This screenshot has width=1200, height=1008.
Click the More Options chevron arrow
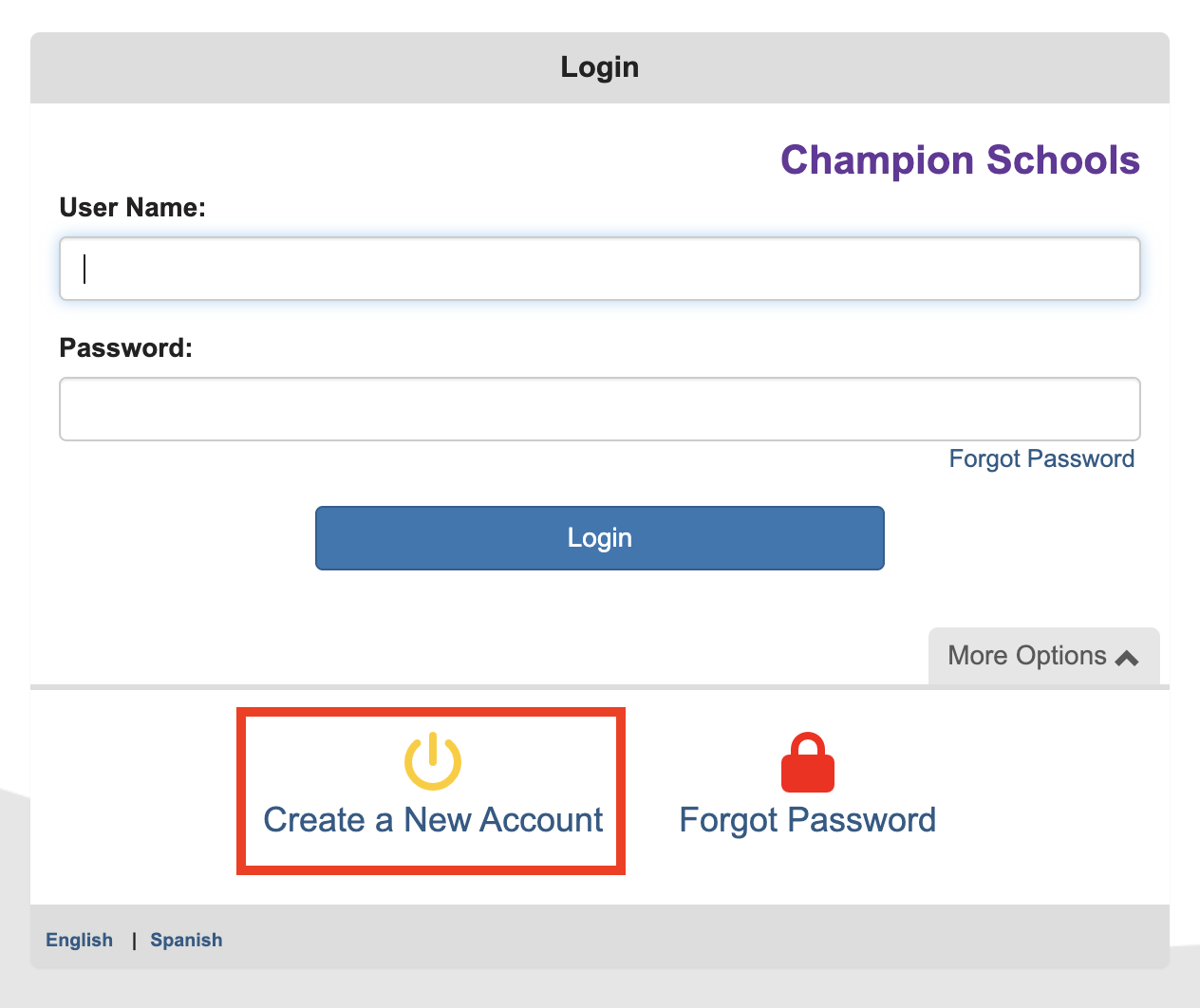[x=1127, y=657]
